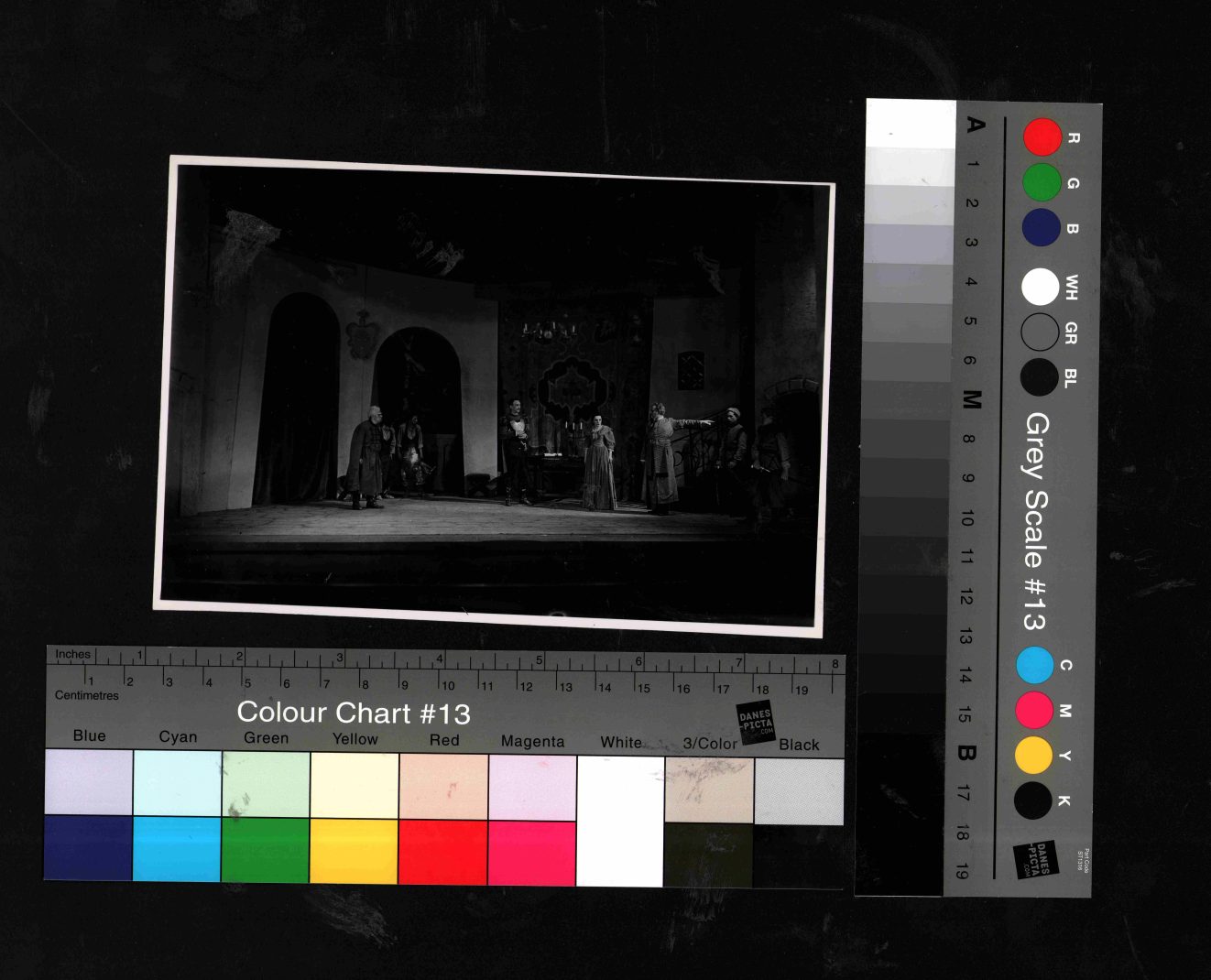This screenshot has width=1211, height=980.
Task: Click the red circle labeled R
Action: coord(1042,137)
